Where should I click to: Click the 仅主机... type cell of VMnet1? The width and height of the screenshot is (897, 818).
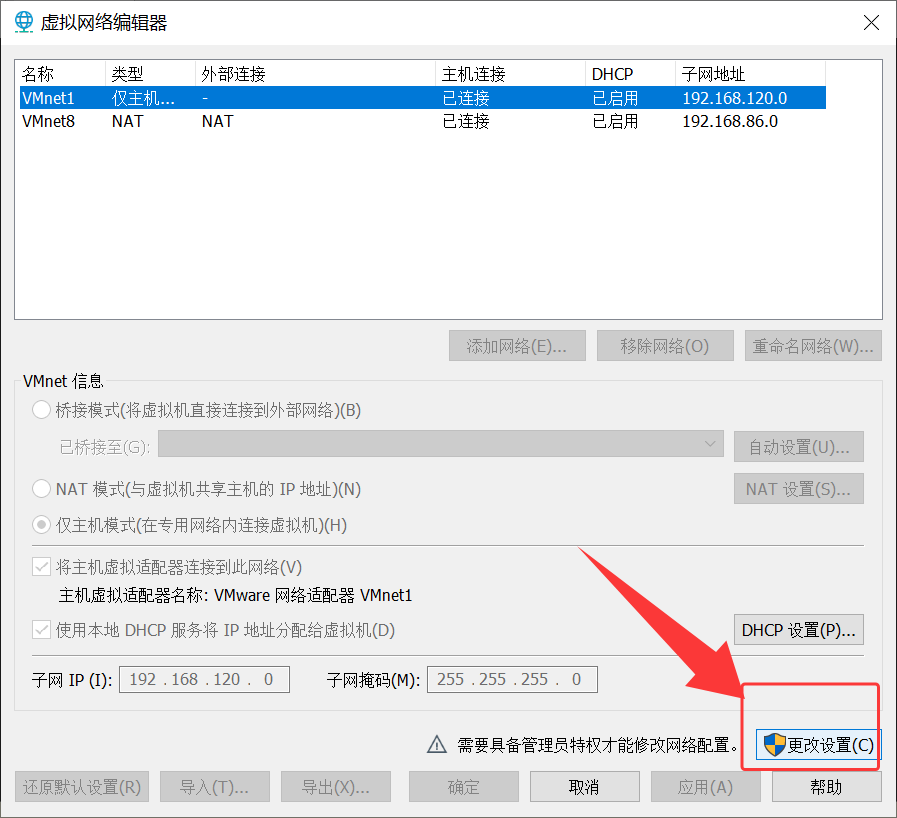[143, 98]
